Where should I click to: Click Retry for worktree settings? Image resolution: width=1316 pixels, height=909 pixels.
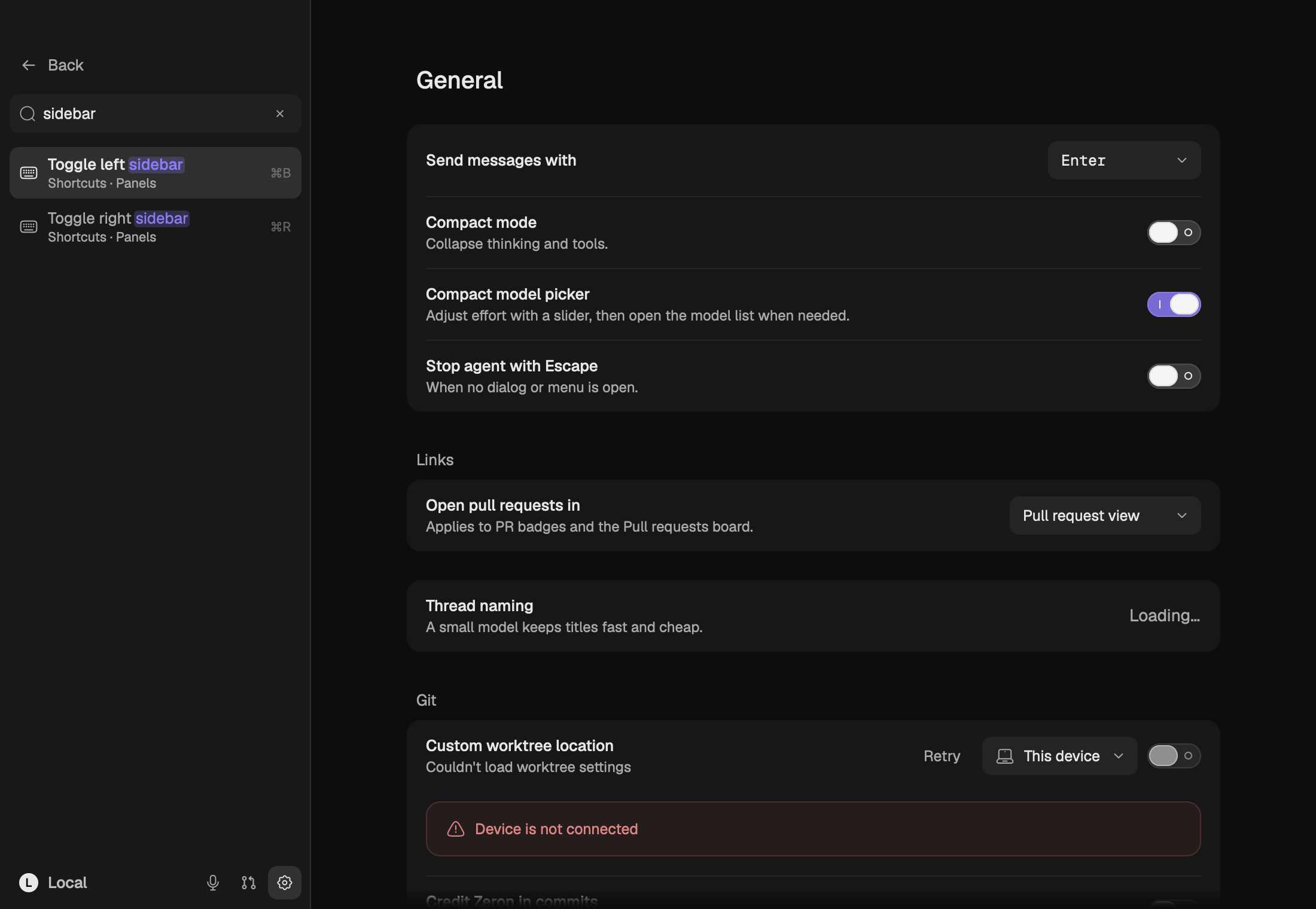pos(942,756)
